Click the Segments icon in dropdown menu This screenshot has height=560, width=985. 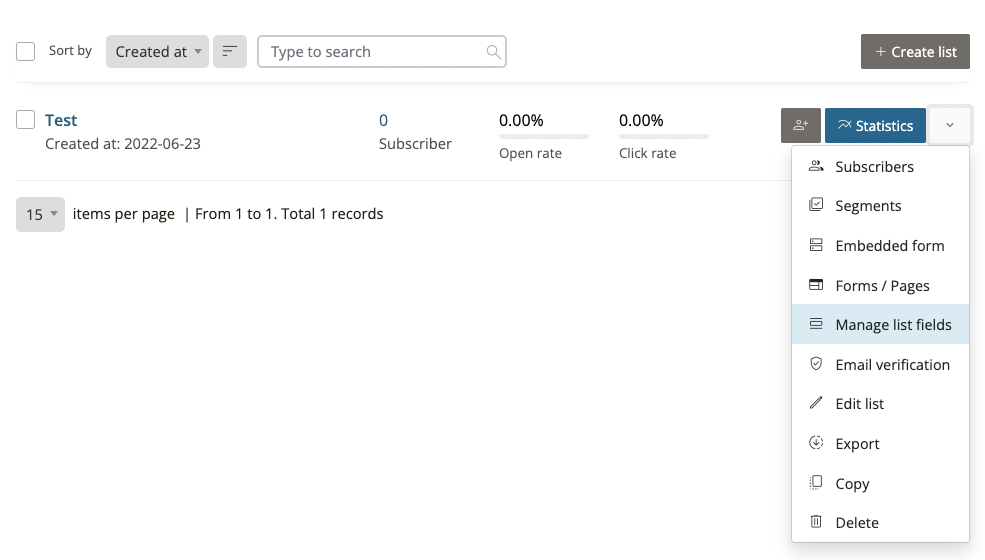click(816, 206)
